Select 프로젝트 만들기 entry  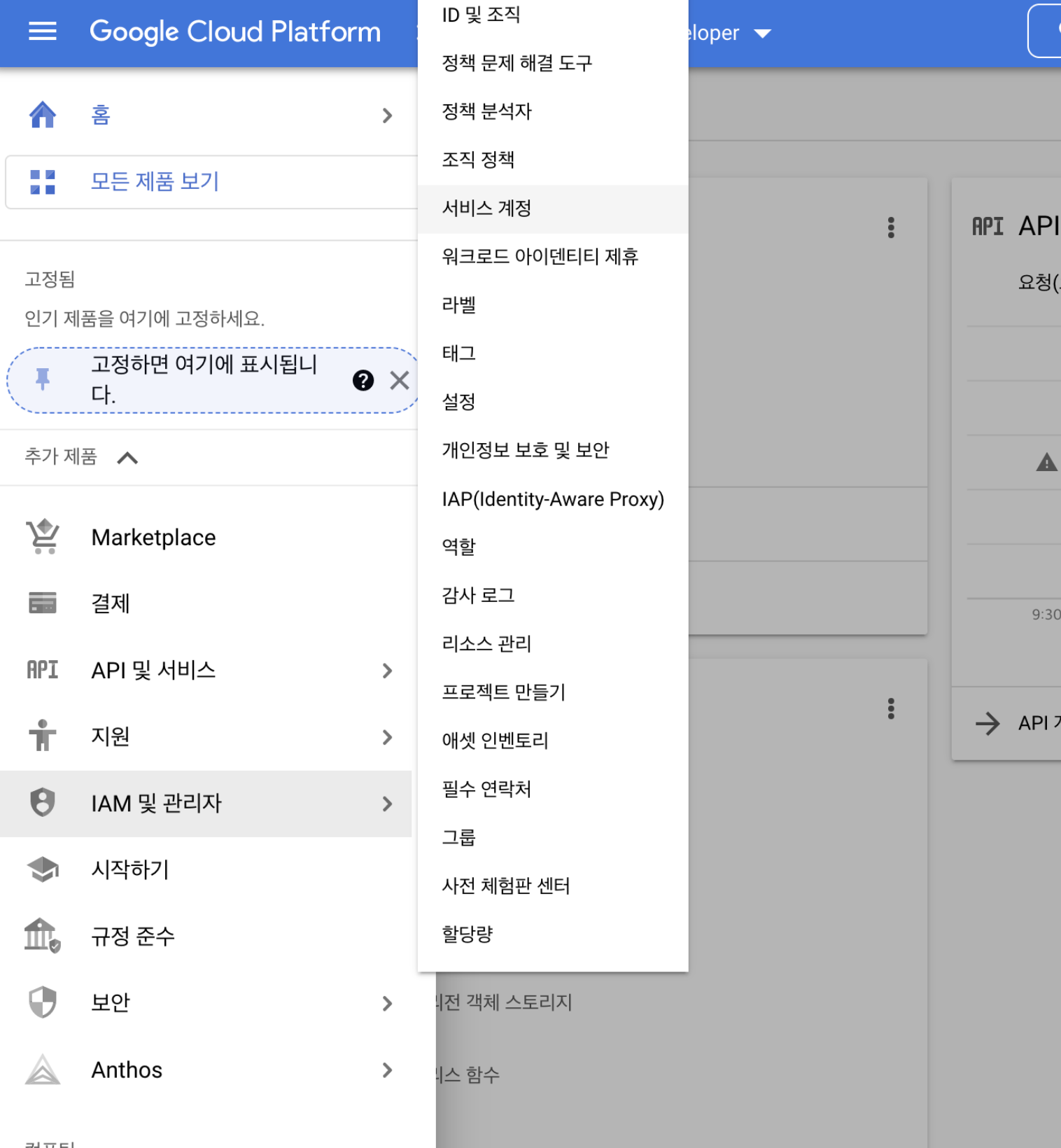click(553, 692)
